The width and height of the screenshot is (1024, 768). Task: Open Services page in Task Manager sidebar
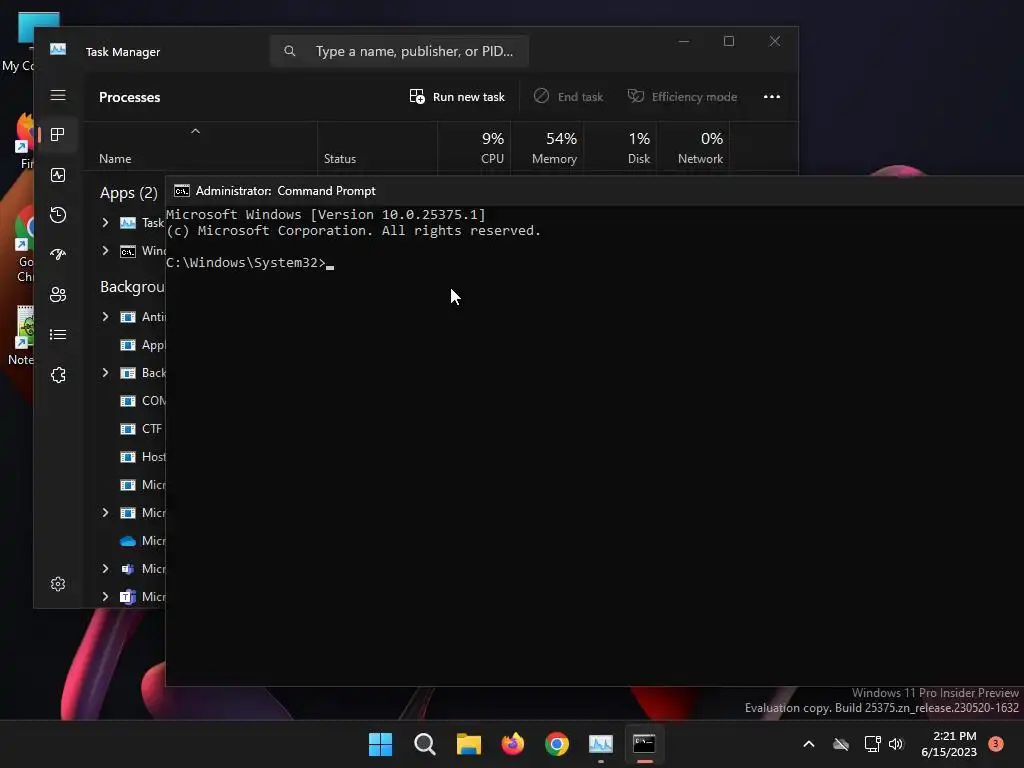(x=58, y=375)
